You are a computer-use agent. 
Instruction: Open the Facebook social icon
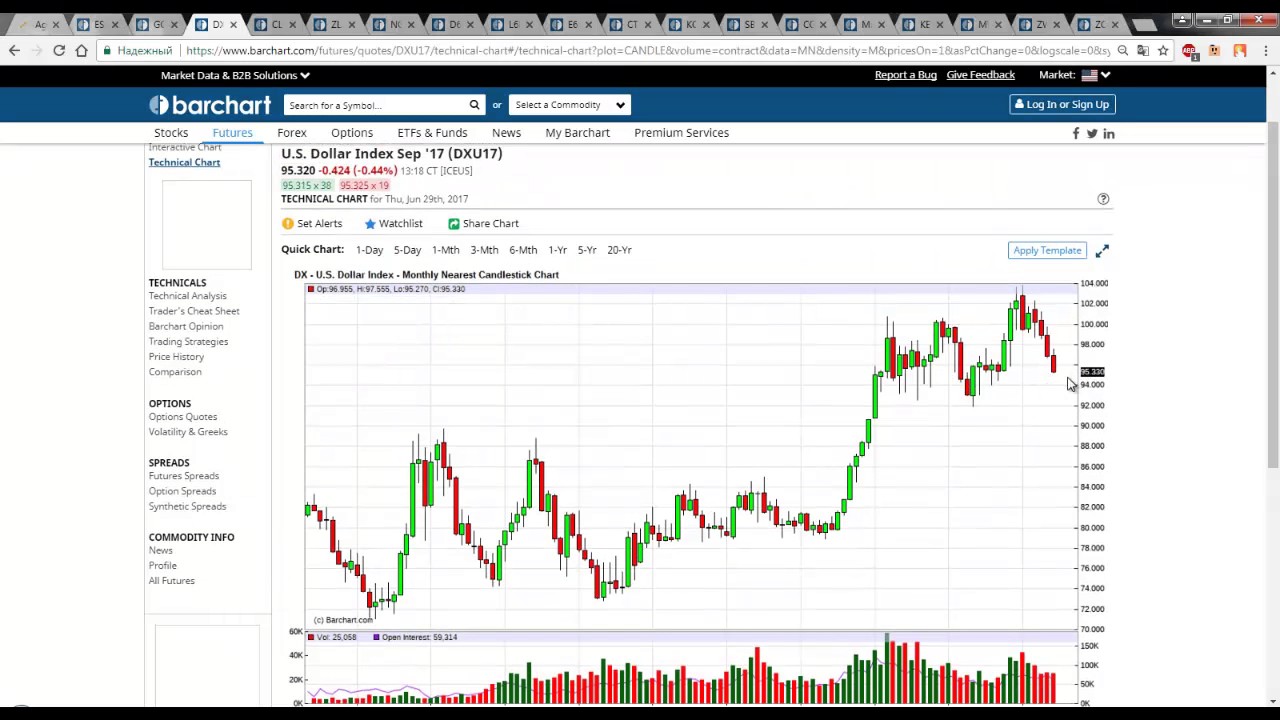click(1076, 133)
